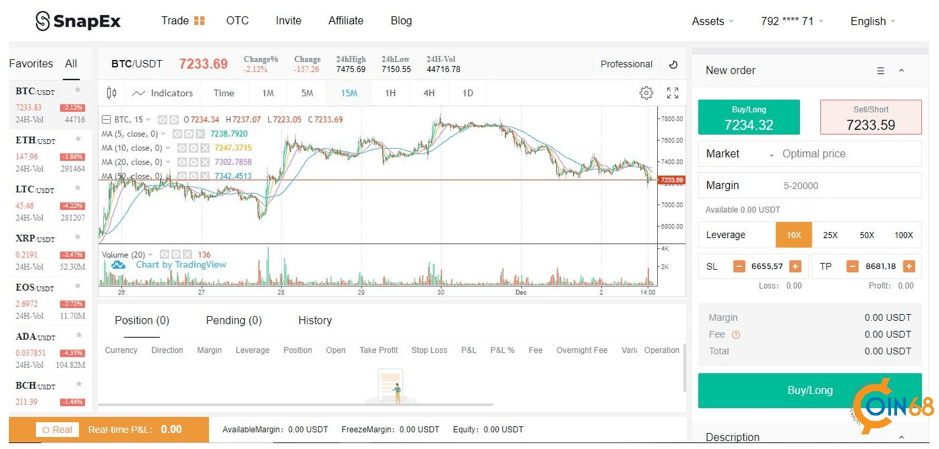Open the Affiliate page
939x449 pixels.
[346, 20]
